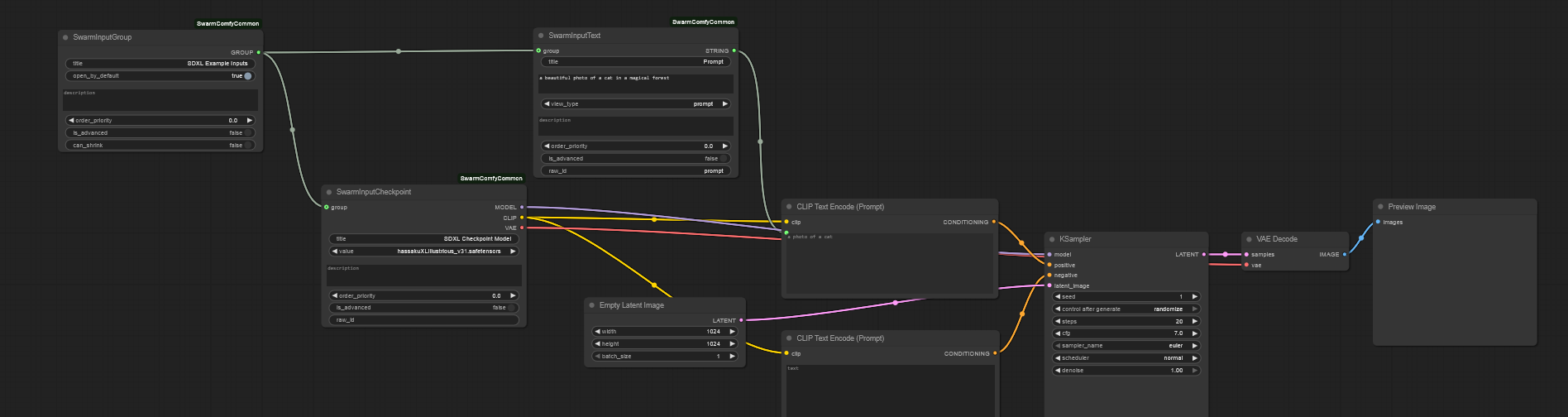Click right arrow on scheduler selector
1568x417 pixels.
click(x=1194, y=358)
